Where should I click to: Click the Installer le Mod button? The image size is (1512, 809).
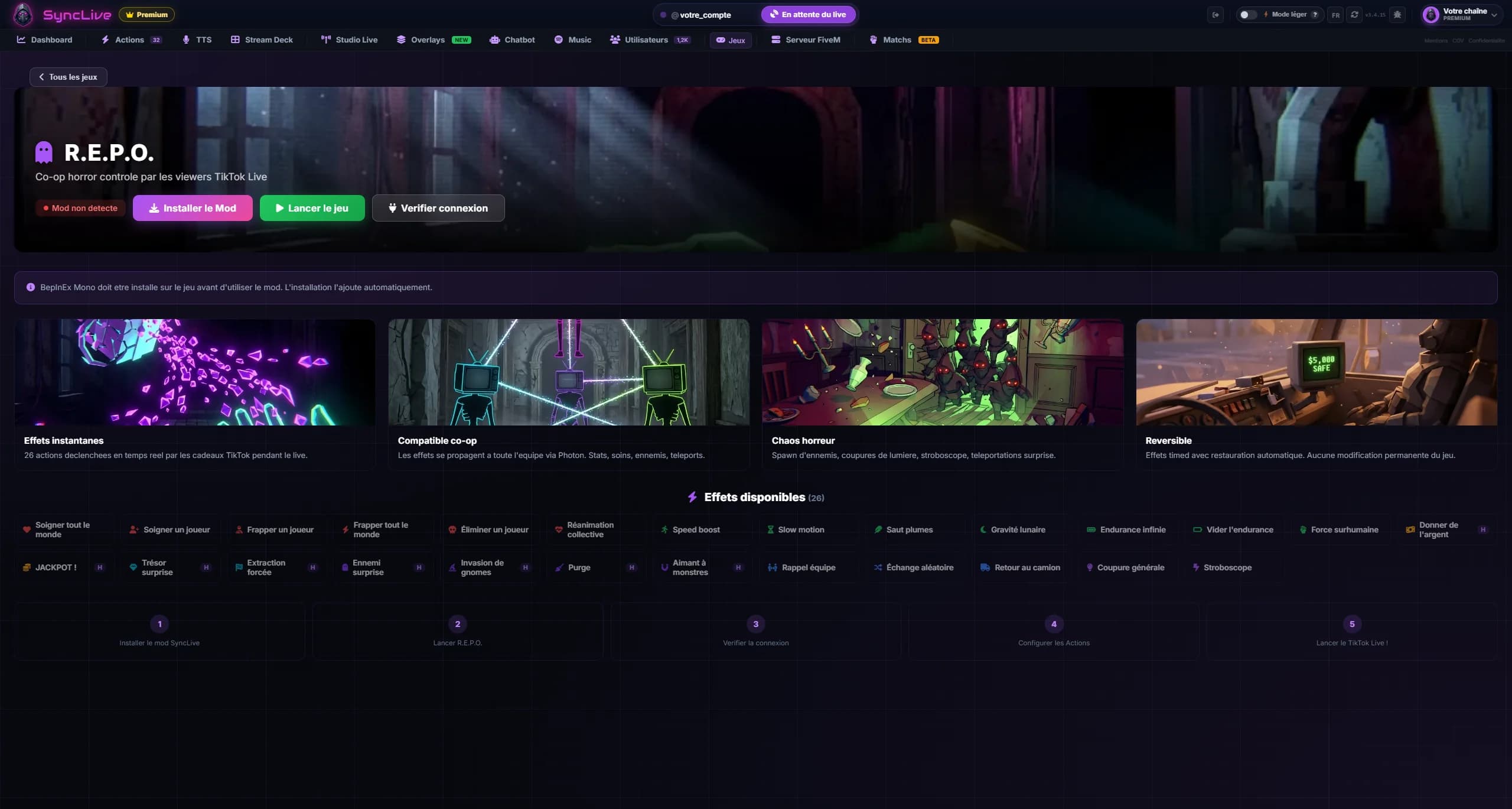pos(193,208)
